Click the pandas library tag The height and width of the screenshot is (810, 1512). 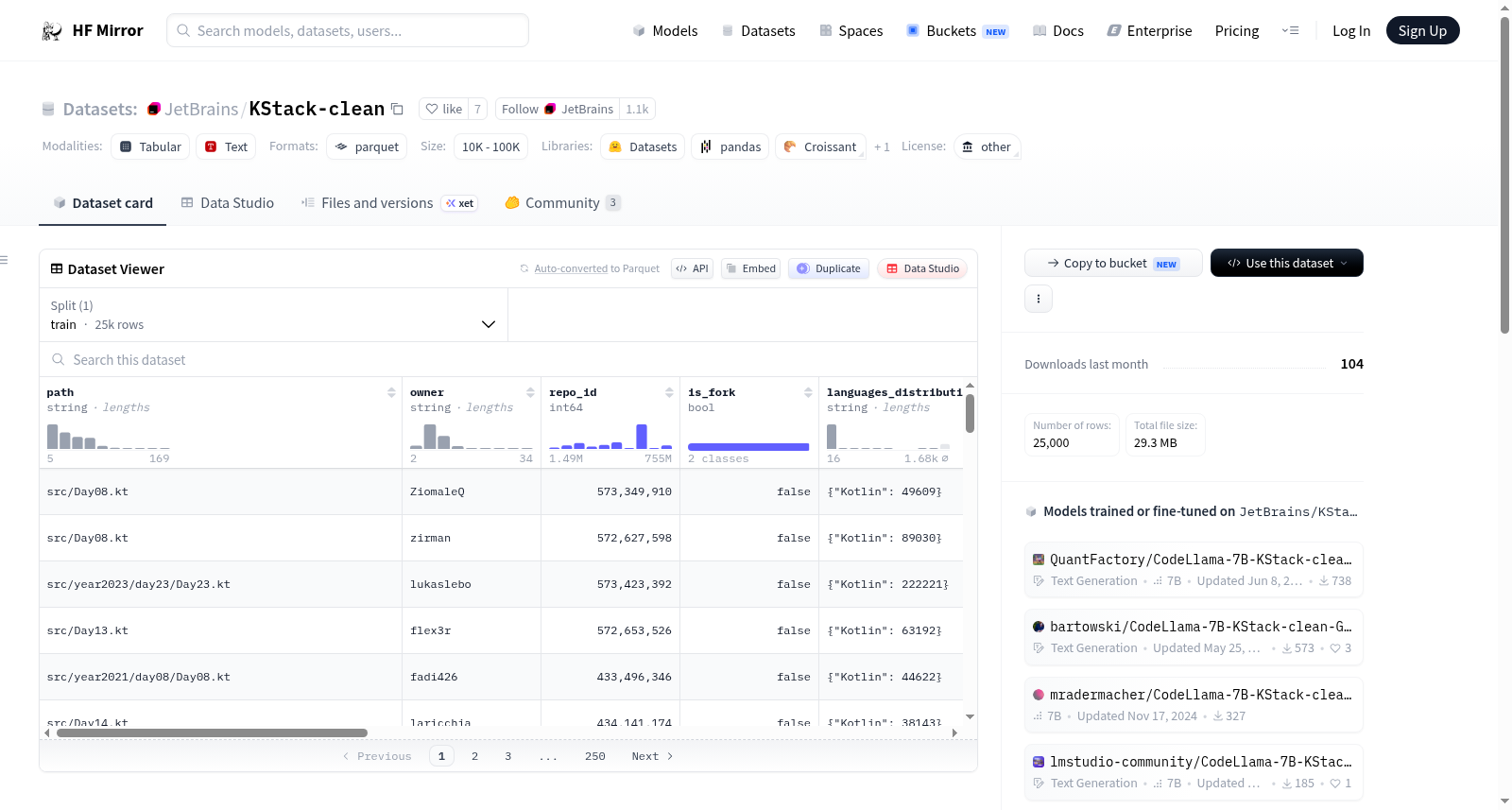730,146
